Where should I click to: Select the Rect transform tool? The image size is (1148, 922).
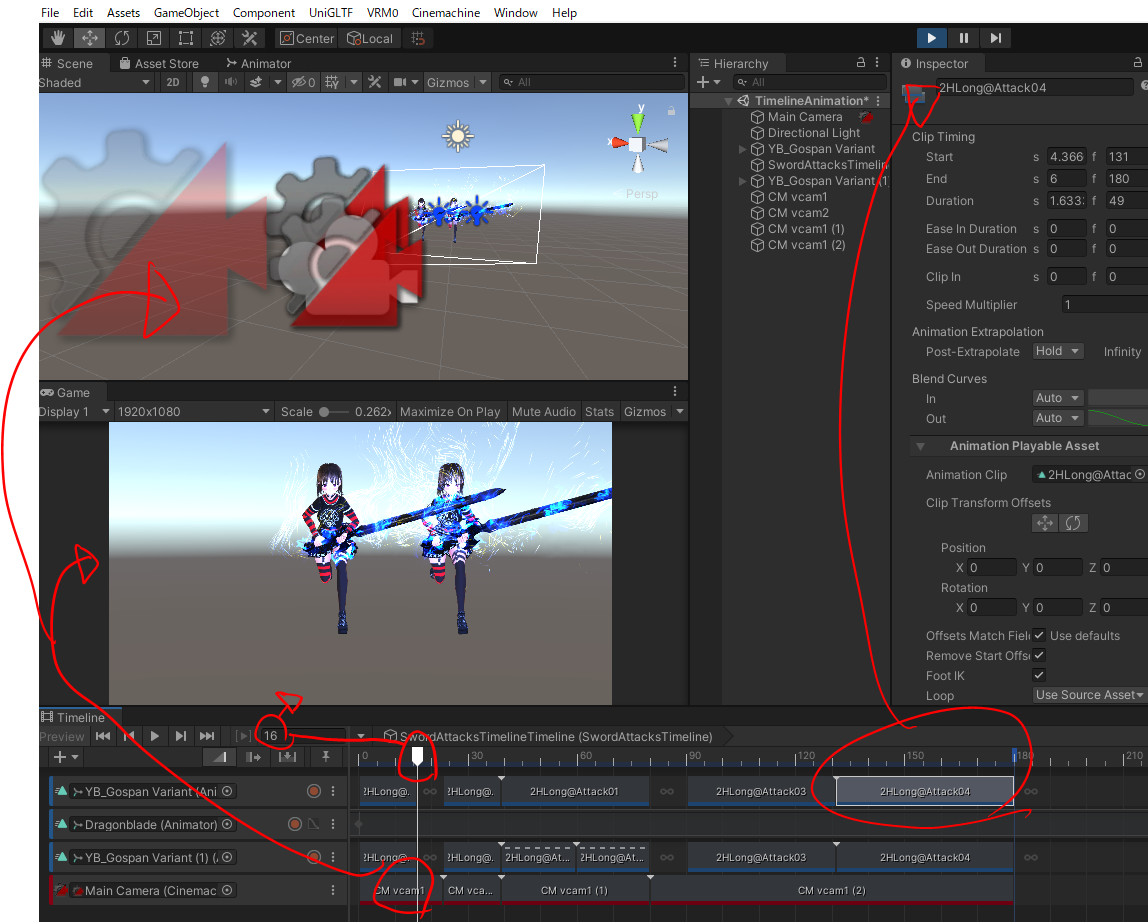pyautogui.click(x=186, y=38)
